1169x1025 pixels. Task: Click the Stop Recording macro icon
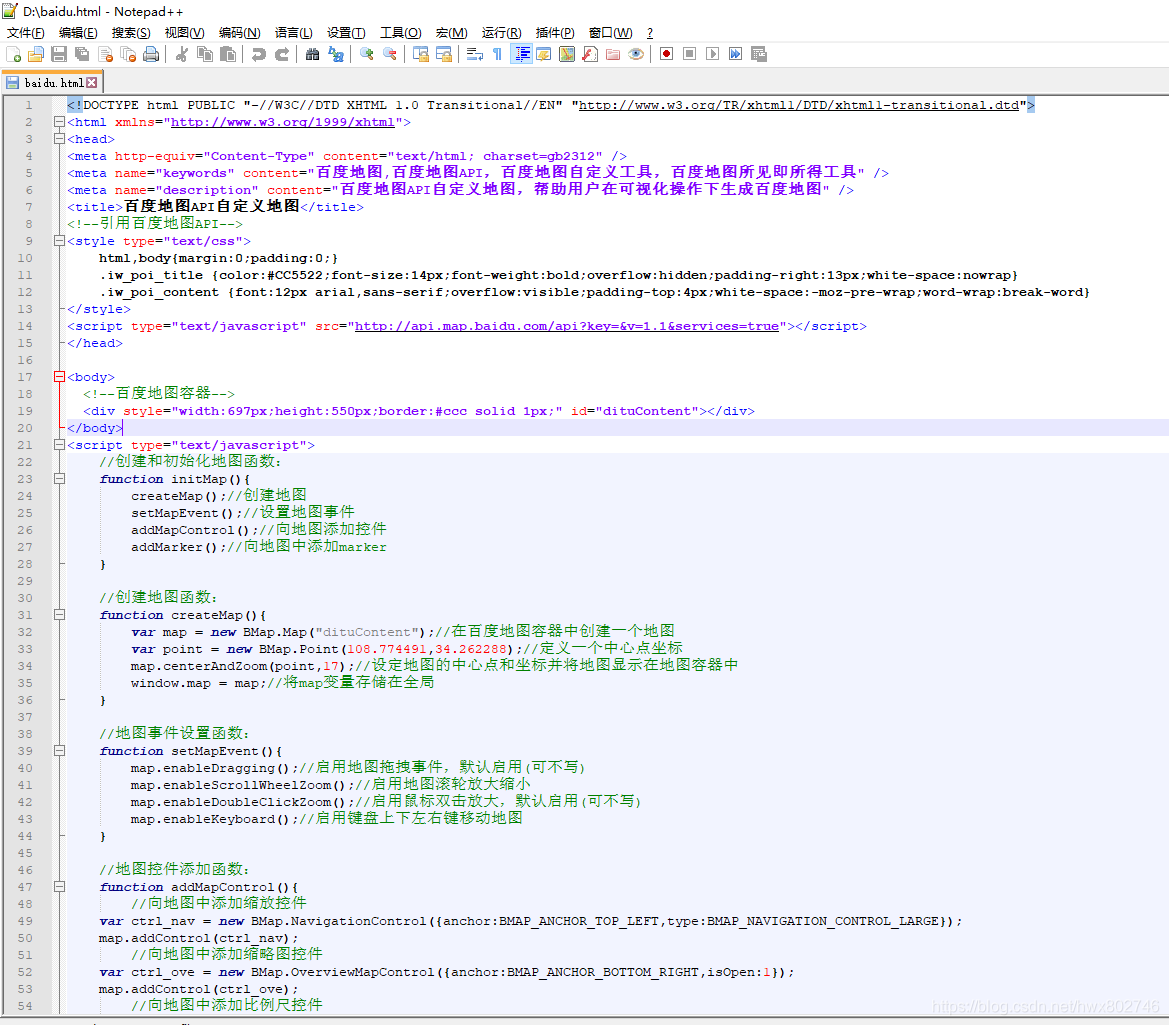tap(690, 54)
